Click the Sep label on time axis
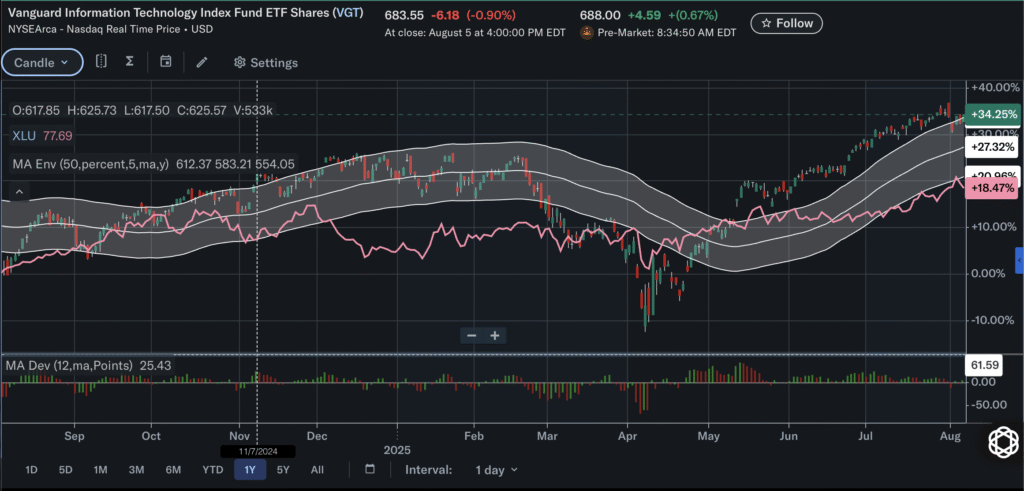1024x491 pixels. pos(75,434)
